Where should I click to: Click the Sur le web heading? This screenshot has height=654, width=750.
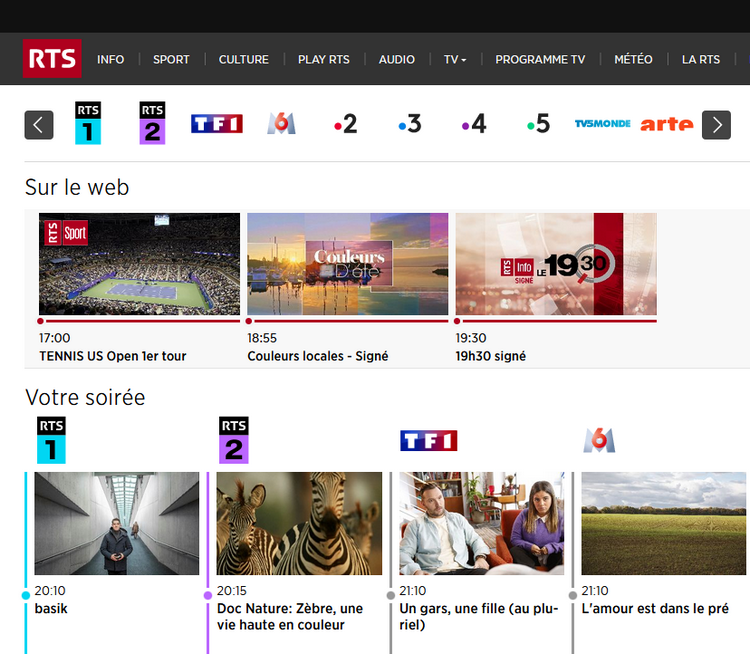pyautogui.click(x=77, y=187)
